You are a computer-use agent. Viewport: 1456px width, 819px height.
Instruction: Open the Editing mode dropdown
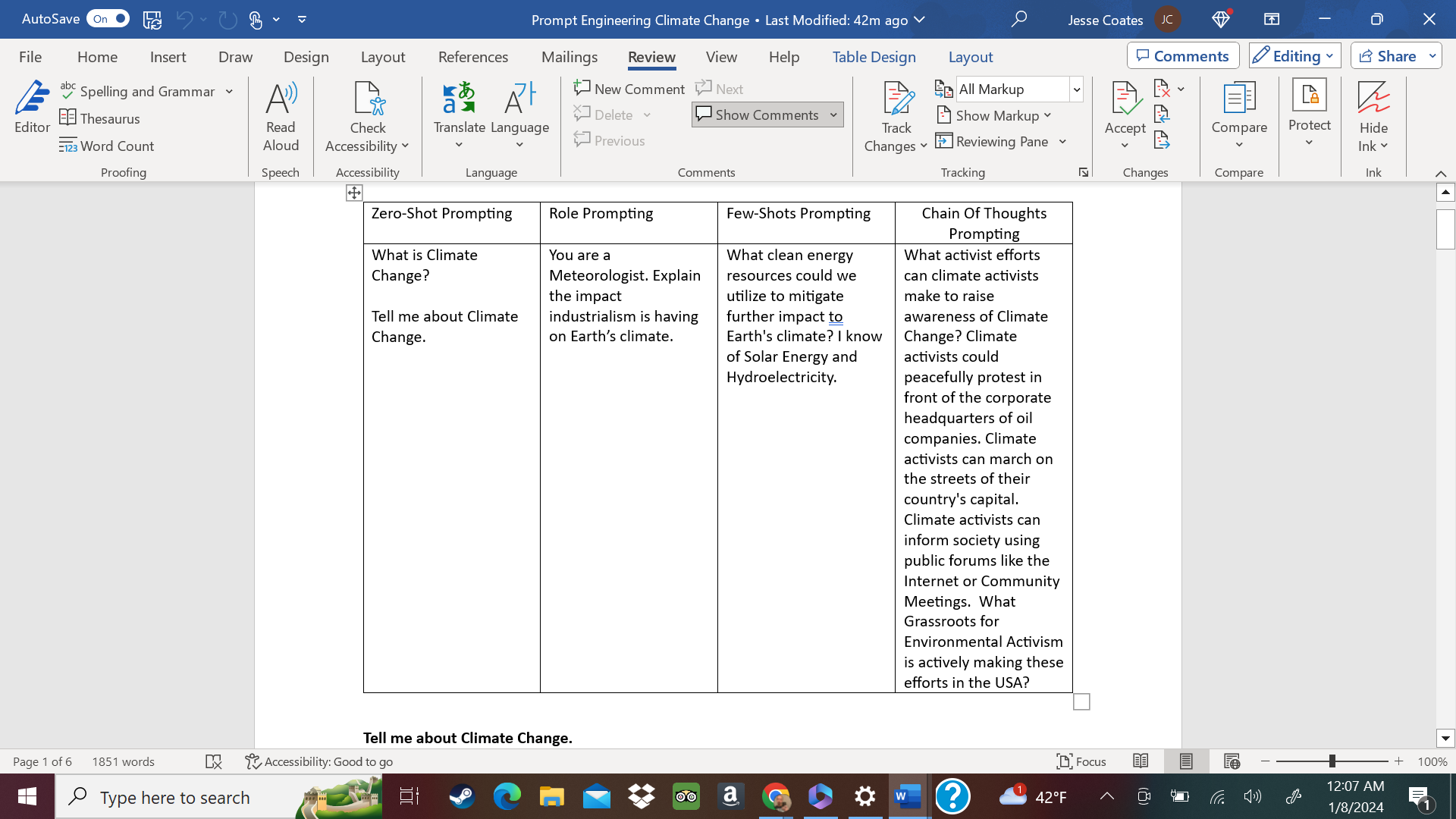point(1294,56)
